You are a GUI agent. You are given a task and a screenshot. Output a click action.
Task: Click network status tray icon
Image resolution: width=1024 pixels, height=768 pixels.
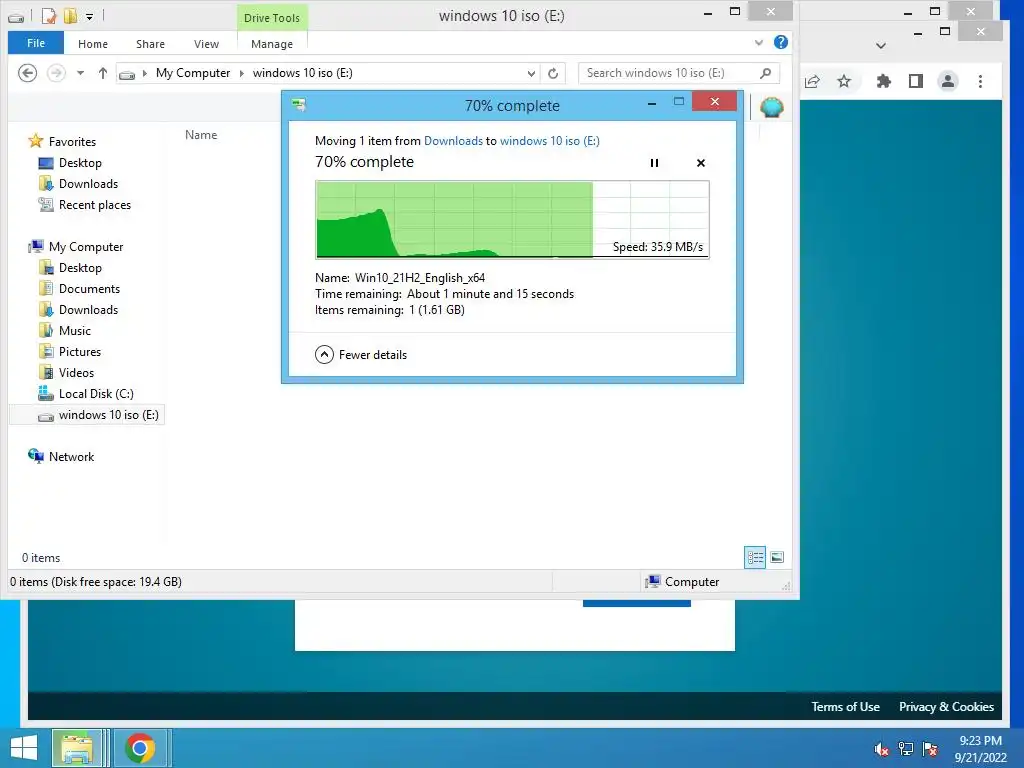click(x=906, y=749)
